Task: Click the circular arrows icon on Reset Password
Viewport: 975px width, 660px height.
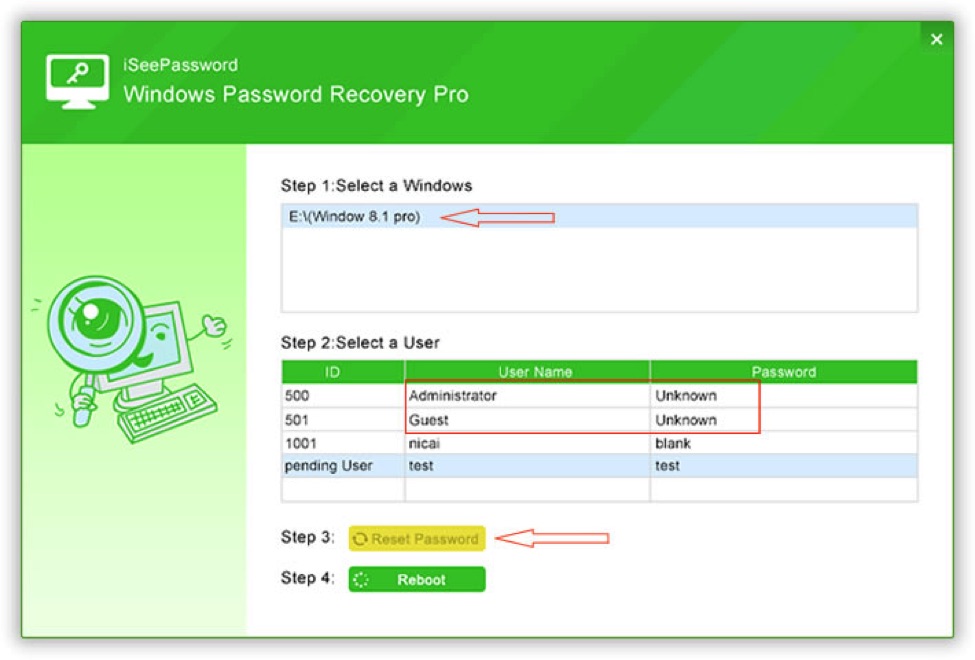Action: click(x=360, y=539)
